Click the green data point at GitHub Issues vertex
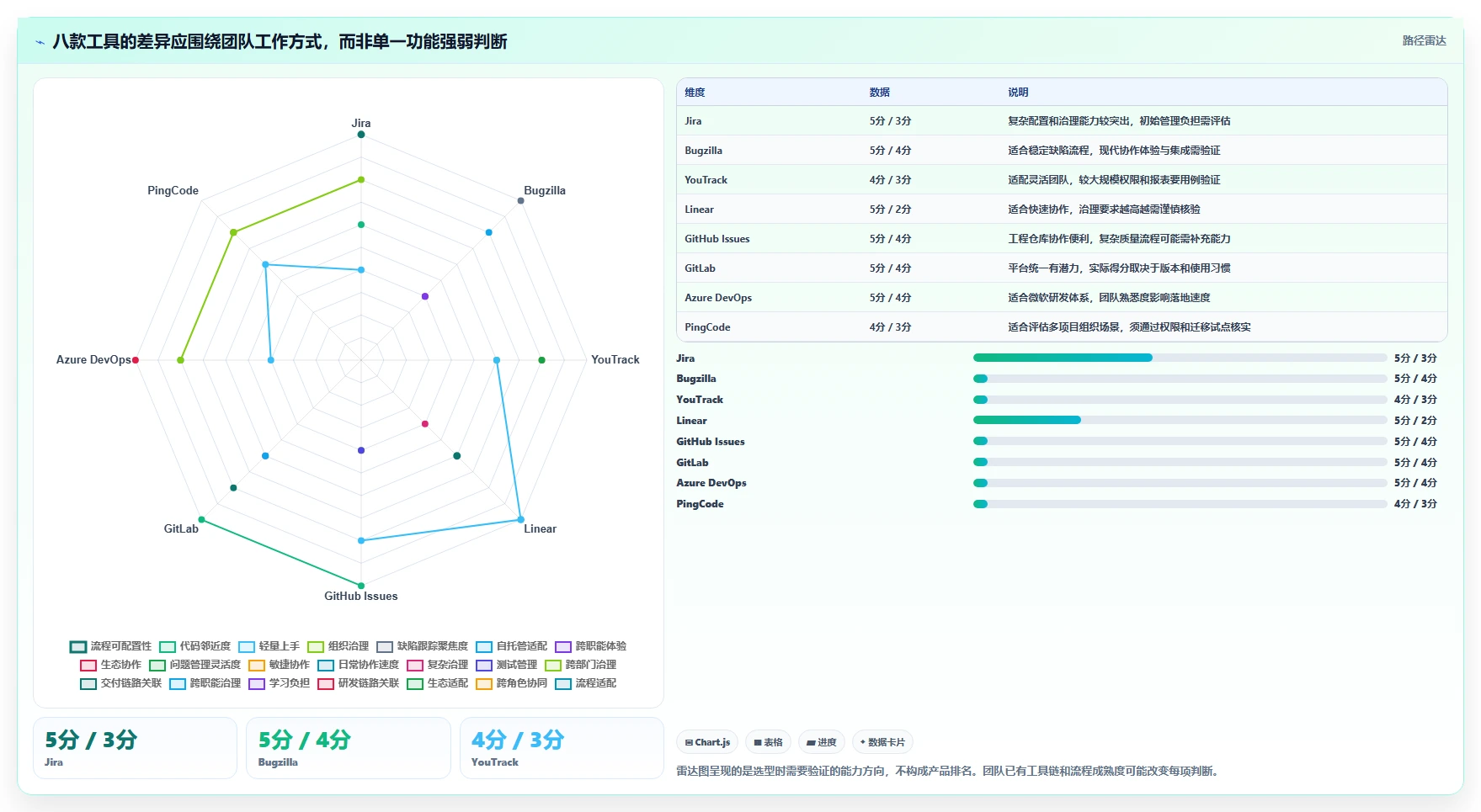 pos(361,586)
